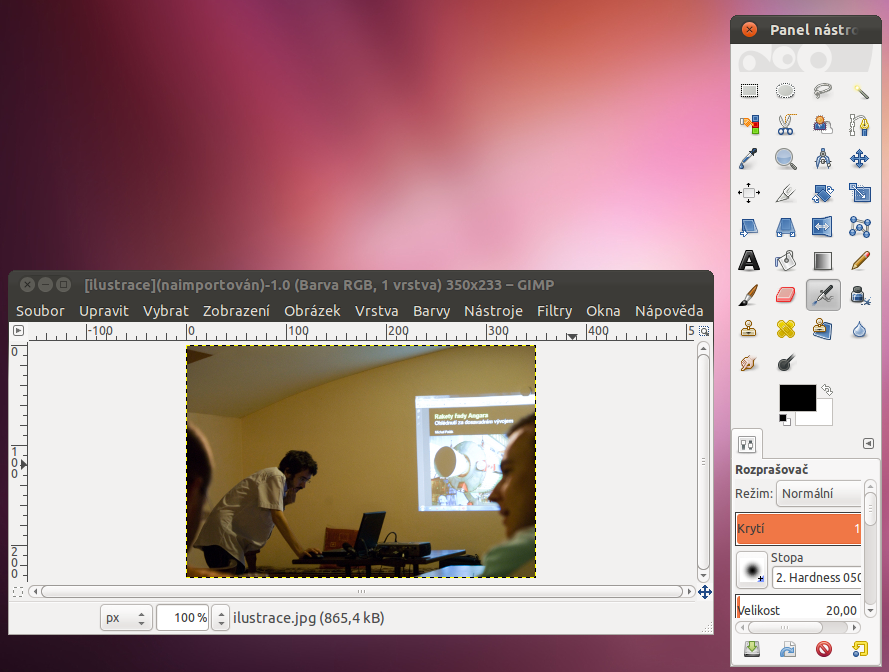Click the brush preview button next to Stopa
The height and width of the screenshot is (672, 889).
click(x=750, y=569)
